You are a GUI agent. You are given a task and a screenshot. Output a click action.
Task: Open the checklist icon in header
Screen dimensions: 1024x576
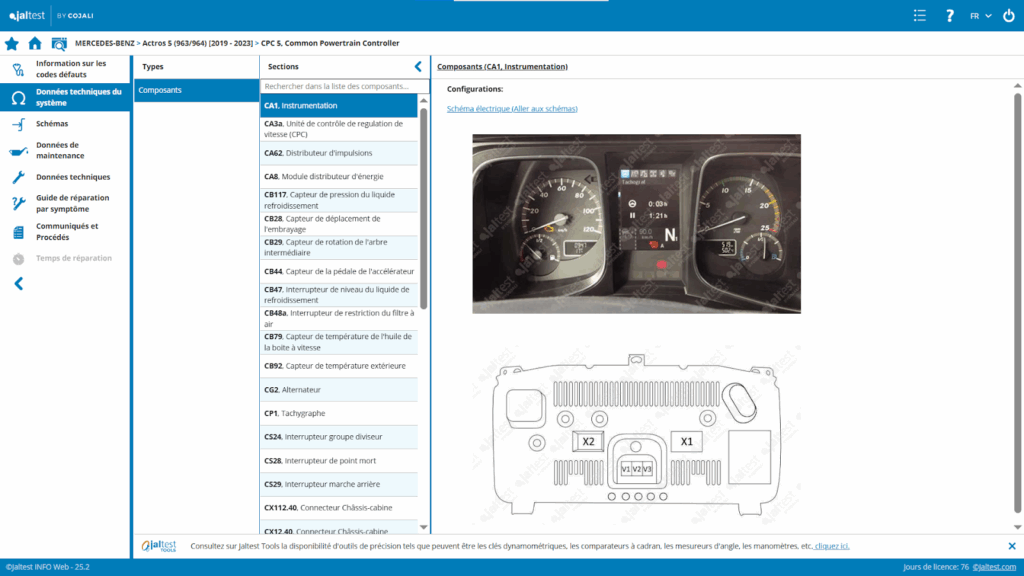920,15
